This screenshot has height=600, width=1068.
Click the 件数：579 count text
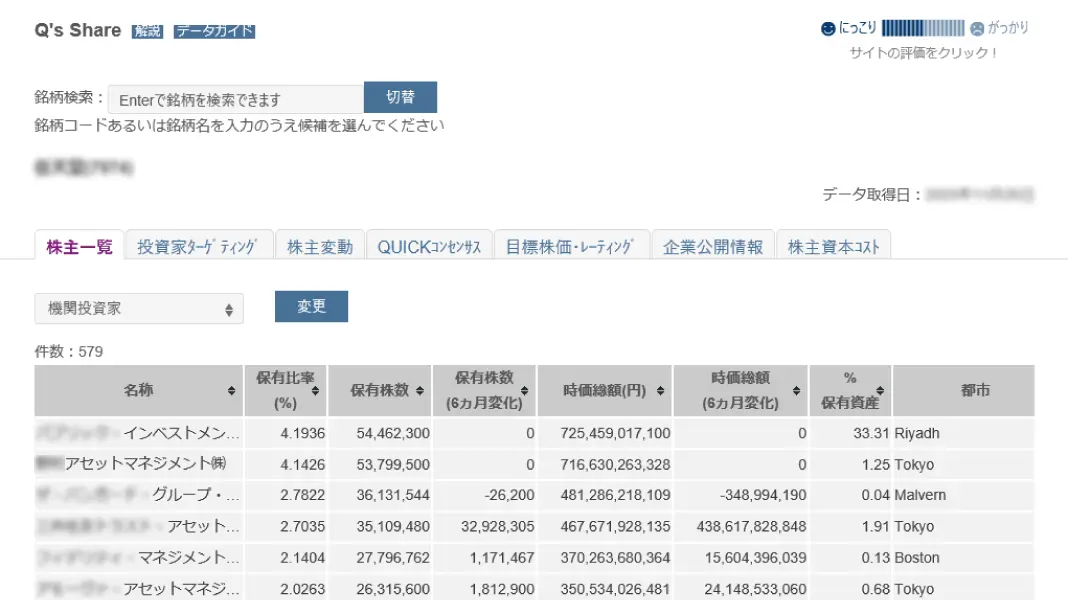point(69,352)
